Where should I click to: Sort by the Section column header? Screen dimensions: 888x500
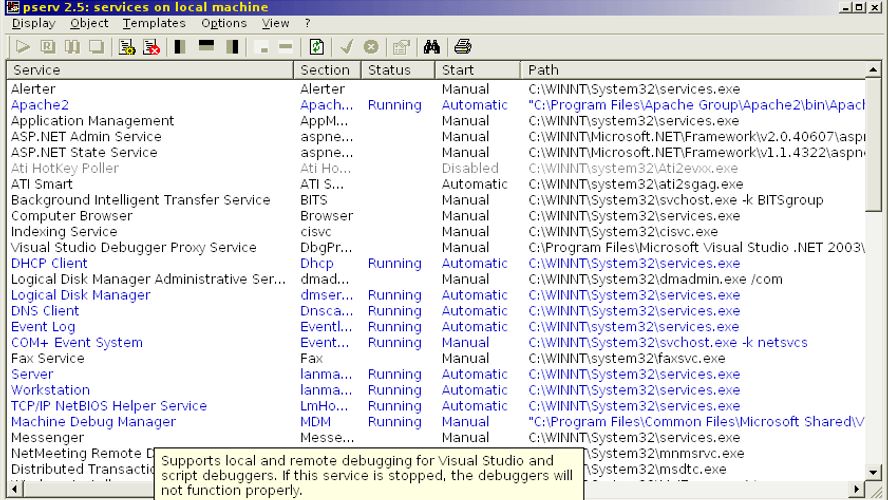tap(327, 70)
